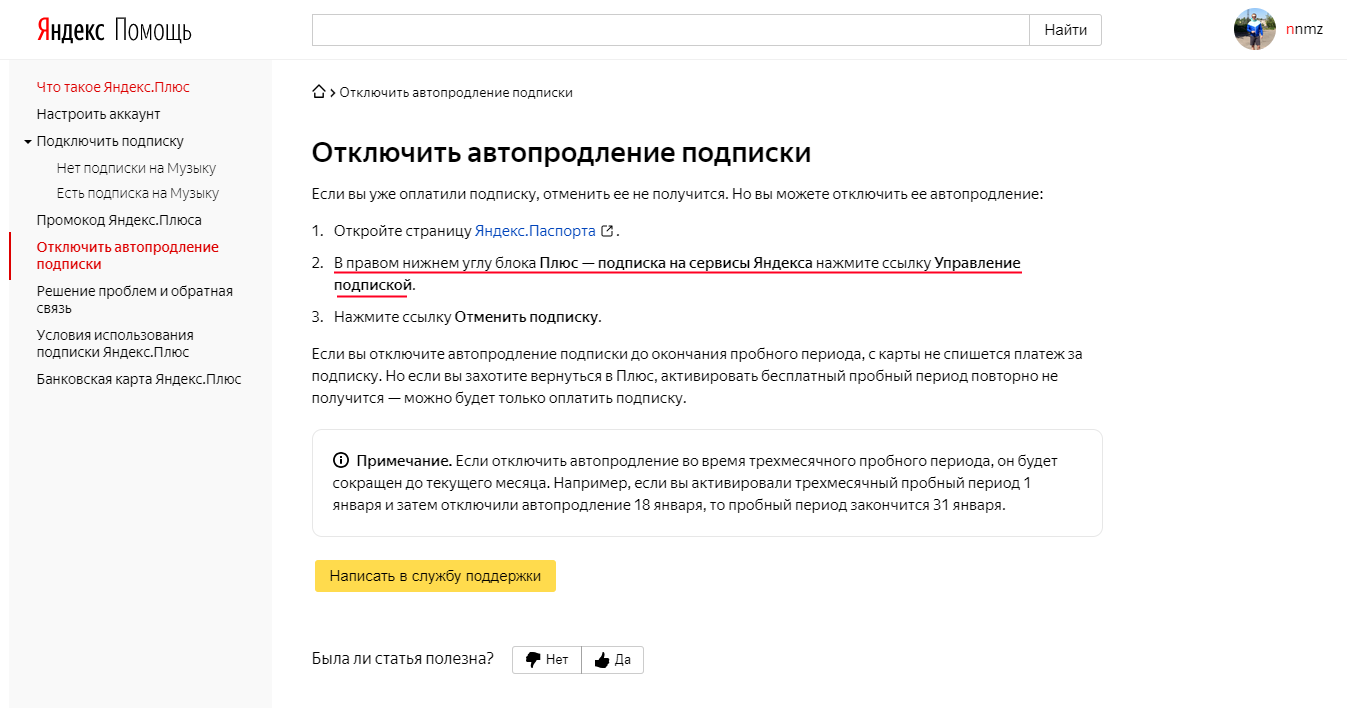Click bold text Плюс — подписка на сервисы Яндекса

(x=675, y=263)
